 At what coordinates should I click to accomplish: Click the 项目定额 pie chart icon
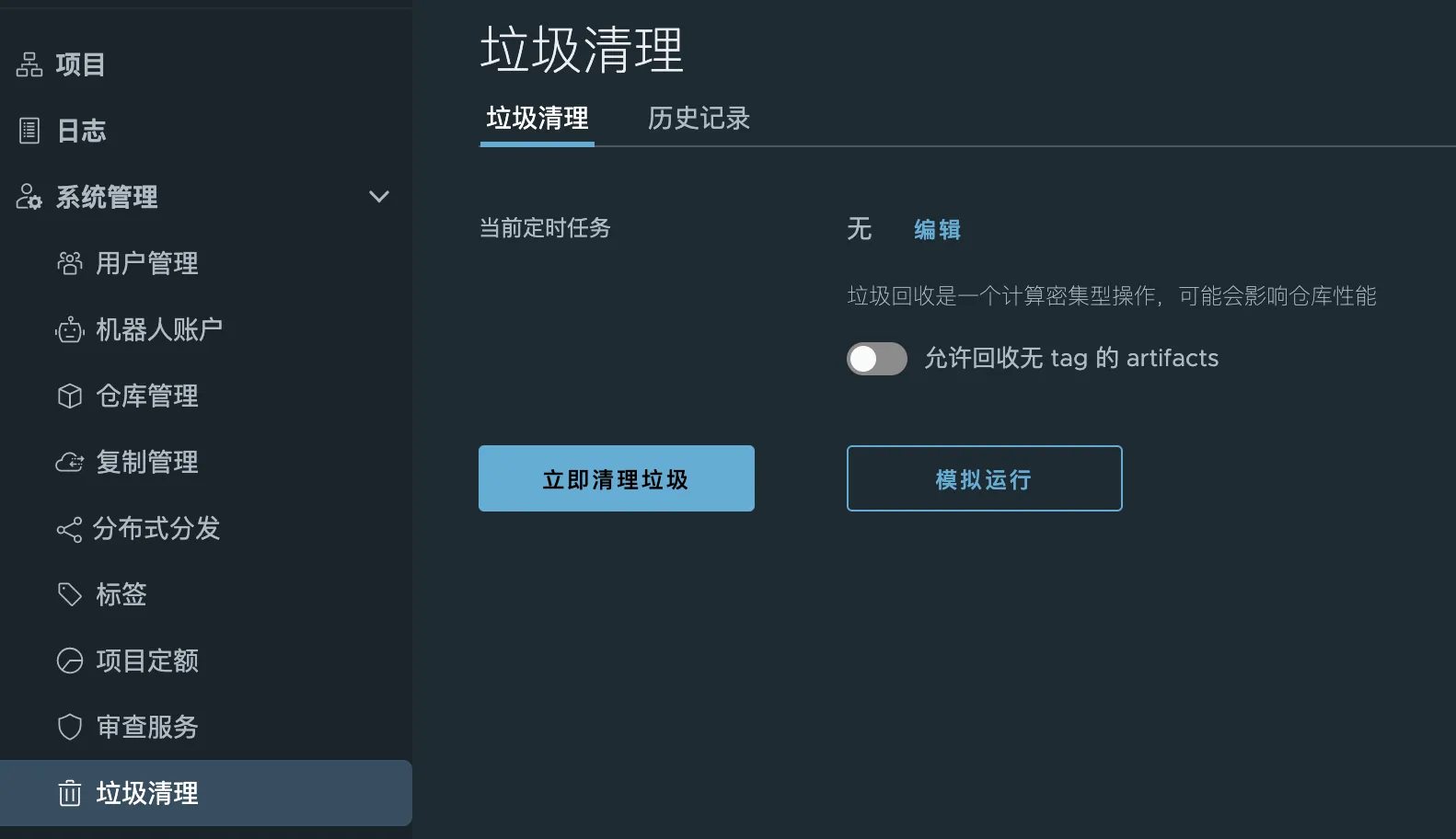[x=70, y=661]
